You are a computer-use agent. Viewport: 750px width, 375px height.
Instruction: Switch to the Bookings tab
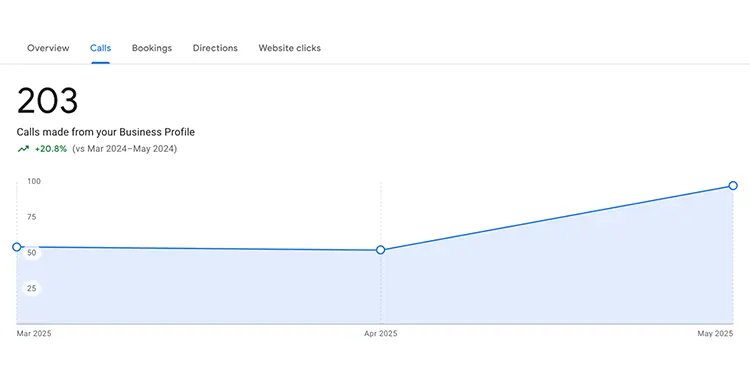(x=152, y=48)
